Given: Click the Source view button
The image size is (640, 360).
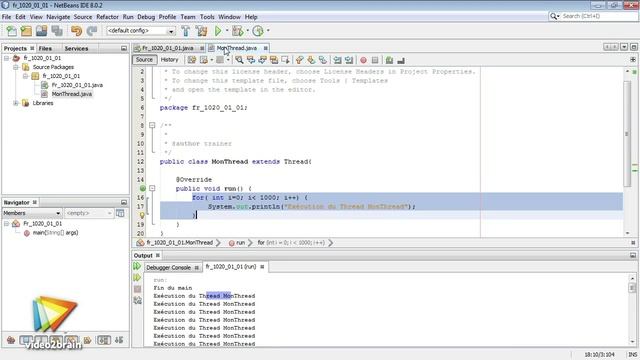Looking at the screenshot, I should [x=144, y=60].
